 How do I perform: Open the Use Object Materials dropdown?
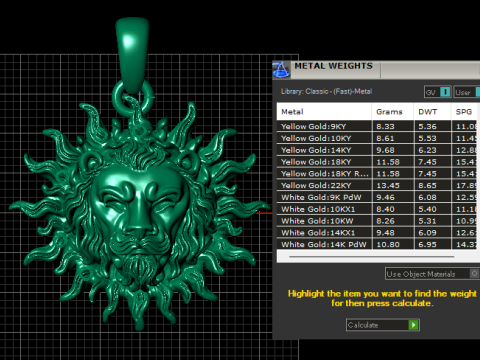(432, 274)
